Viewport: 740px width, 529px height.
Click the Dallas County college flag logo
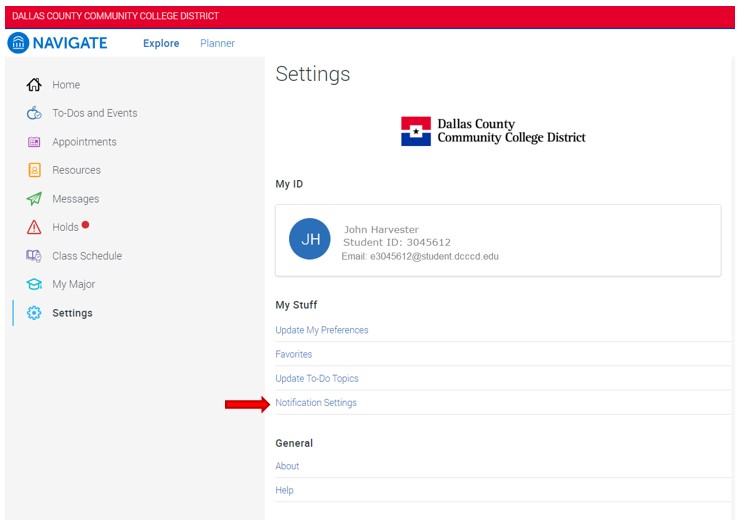[x=416, y=131]
